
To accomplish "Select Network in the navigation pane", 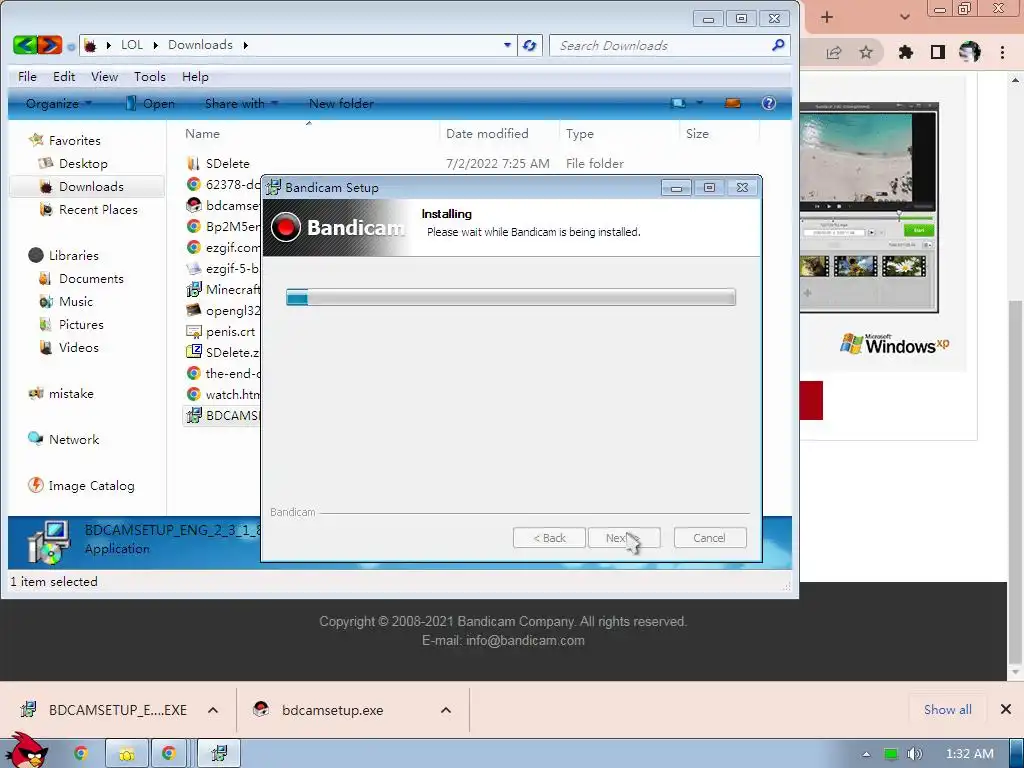I will click(x=74, y=440).
